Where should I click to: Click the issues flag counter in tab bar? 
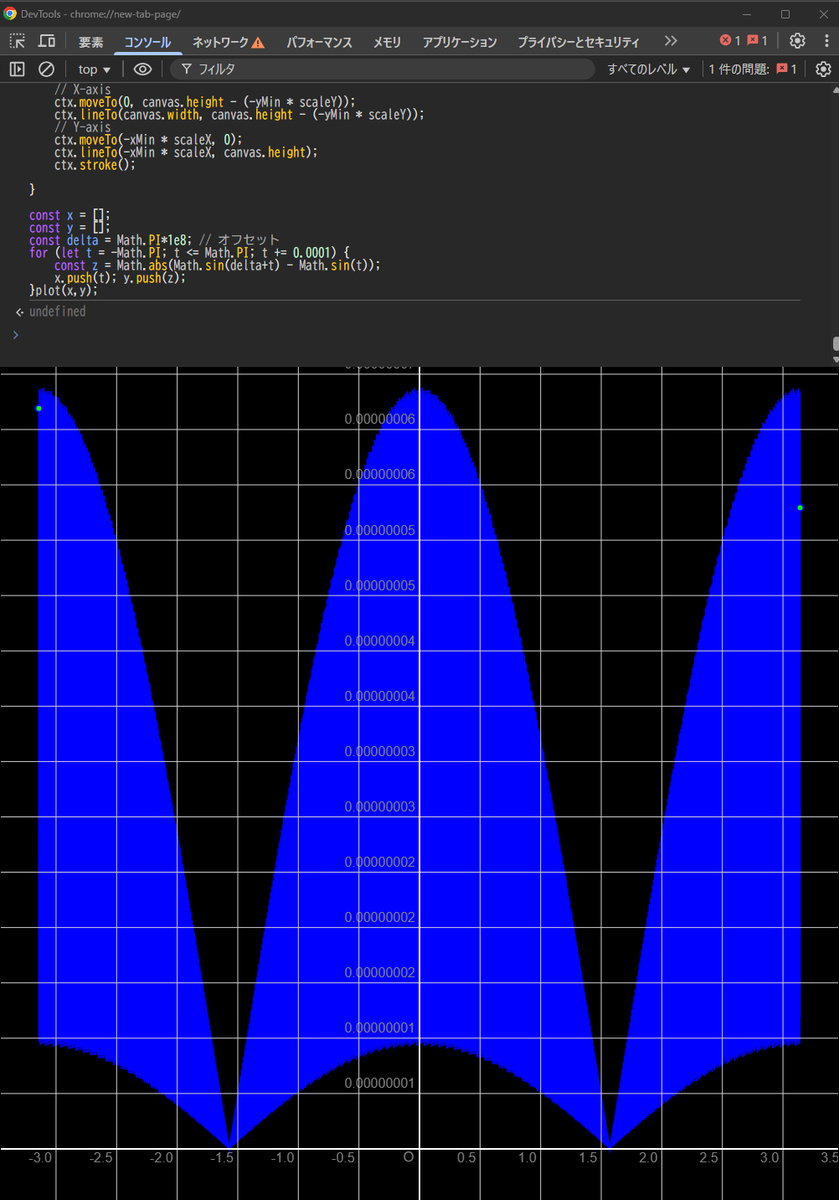[x=757, y=41]
